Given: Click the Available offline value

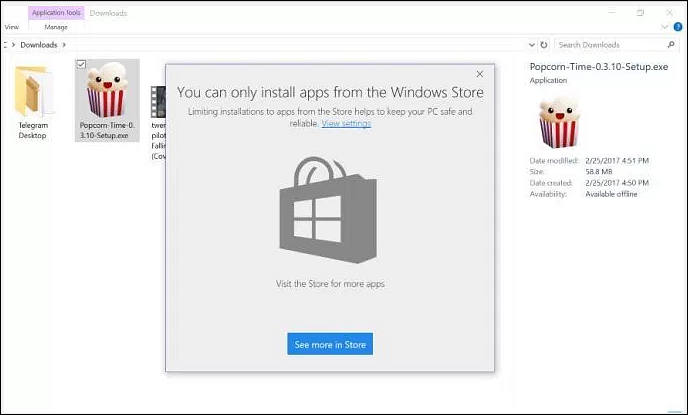Looking at the screenshot, I should click(611, 194).
